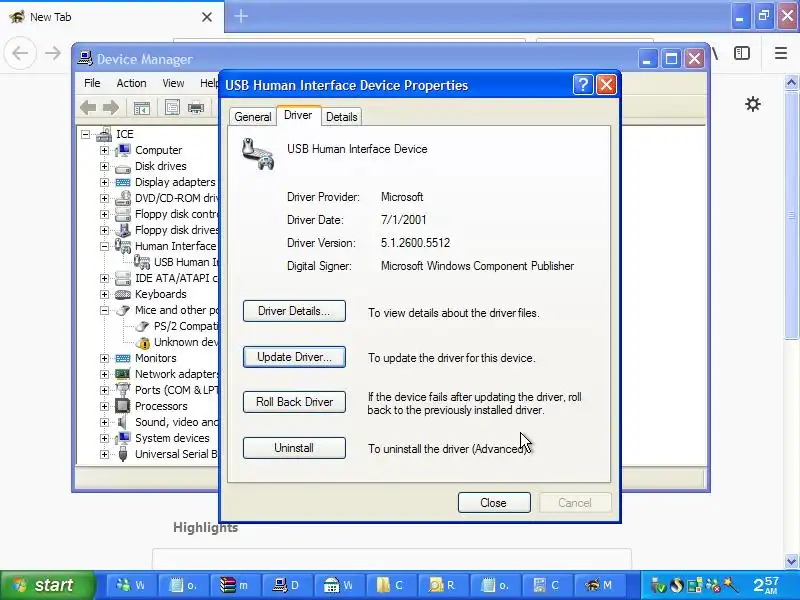
Task: Select the PS/2 Compatible mouse tree item
Action: (x=186, y=327)
